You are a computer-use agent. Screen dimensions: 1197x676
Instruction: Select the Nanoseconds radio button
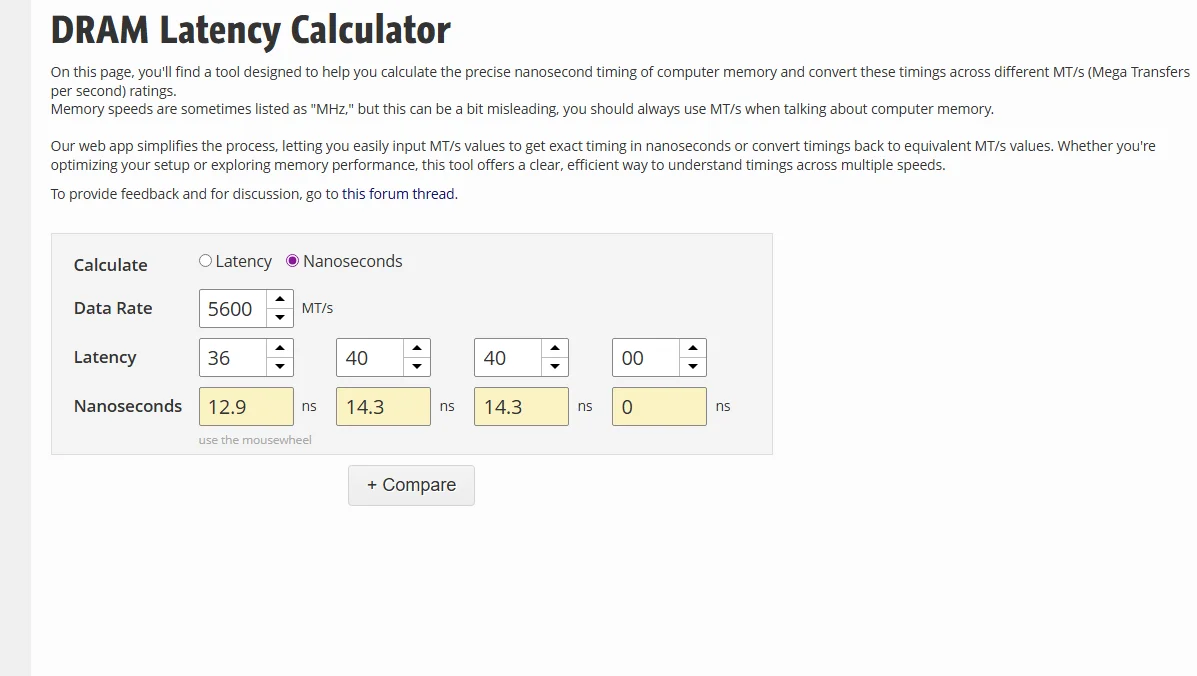(x=293, y=261)
